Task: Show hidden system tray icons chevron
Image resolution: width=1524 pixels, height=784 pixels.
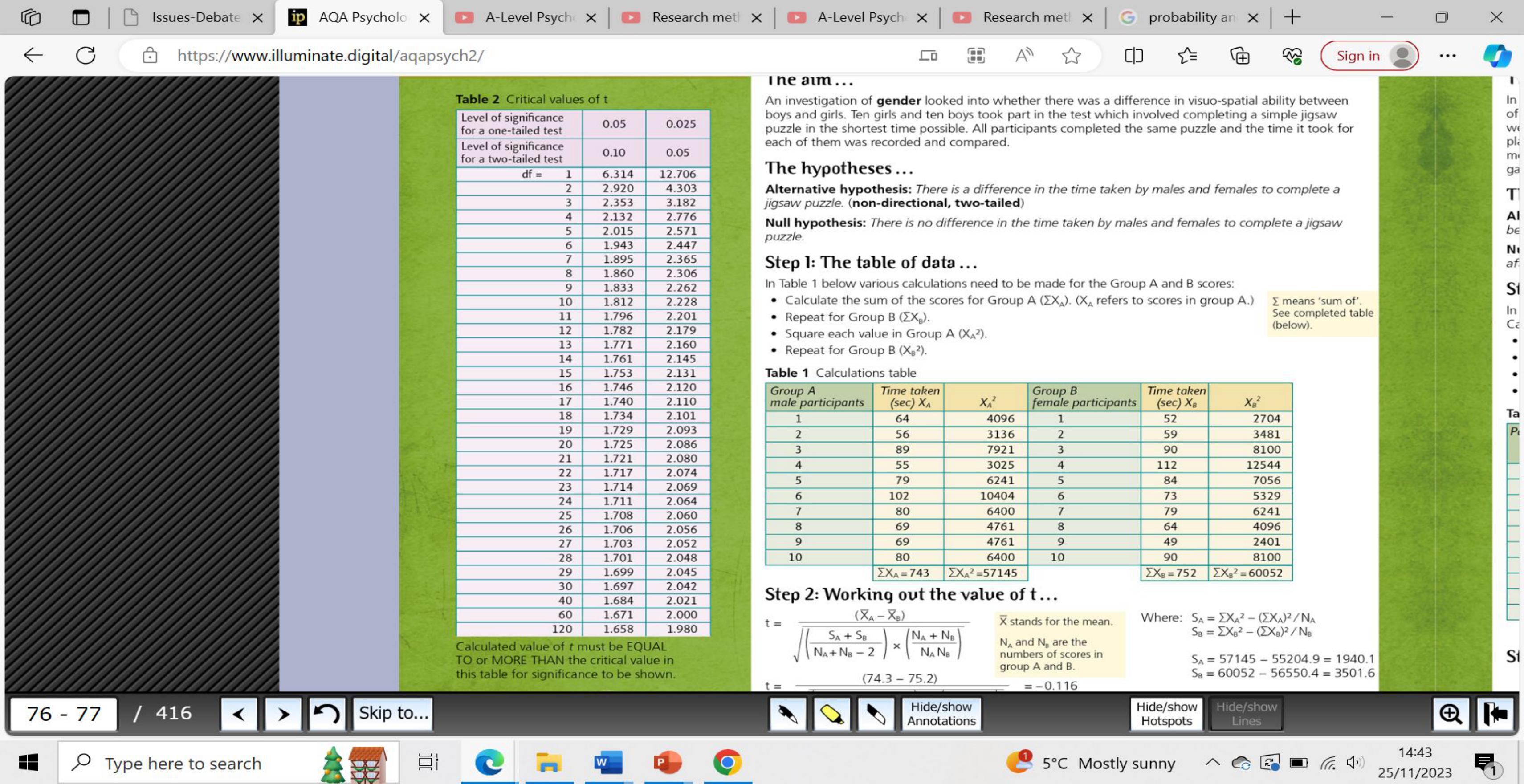Action: [x=1212, y=763]
